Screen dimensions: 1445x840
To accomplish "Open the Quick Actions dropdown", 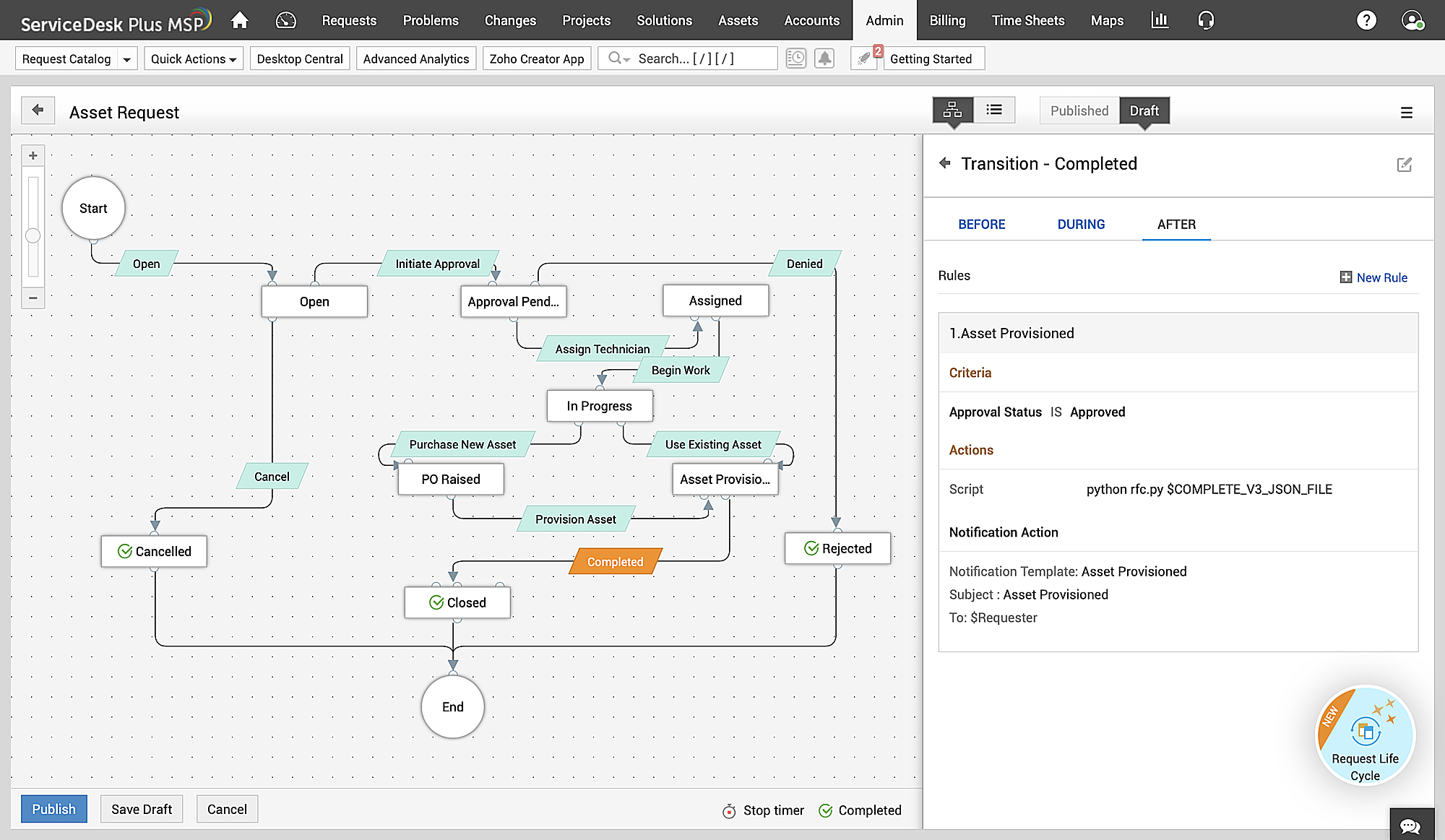I will click(x=193, y=59).
